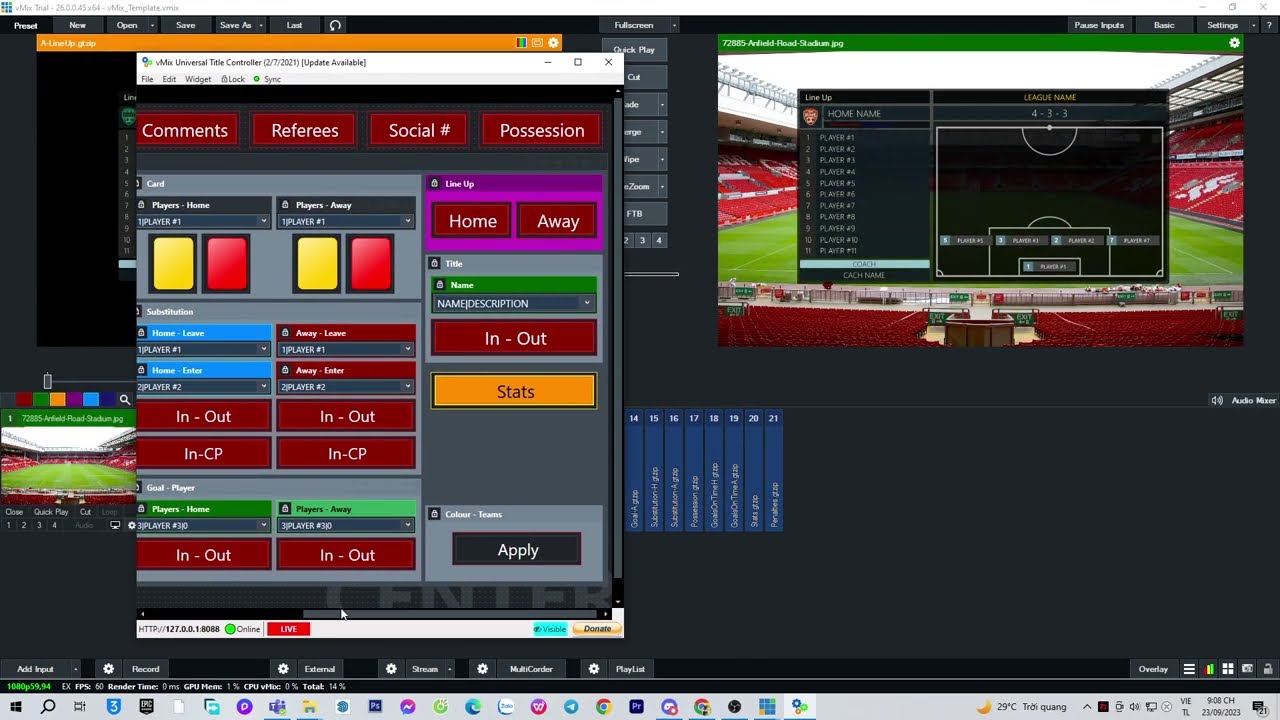Click the Audio Mixer speaker icon
1280x720 pixels.
pos(1217,400)
